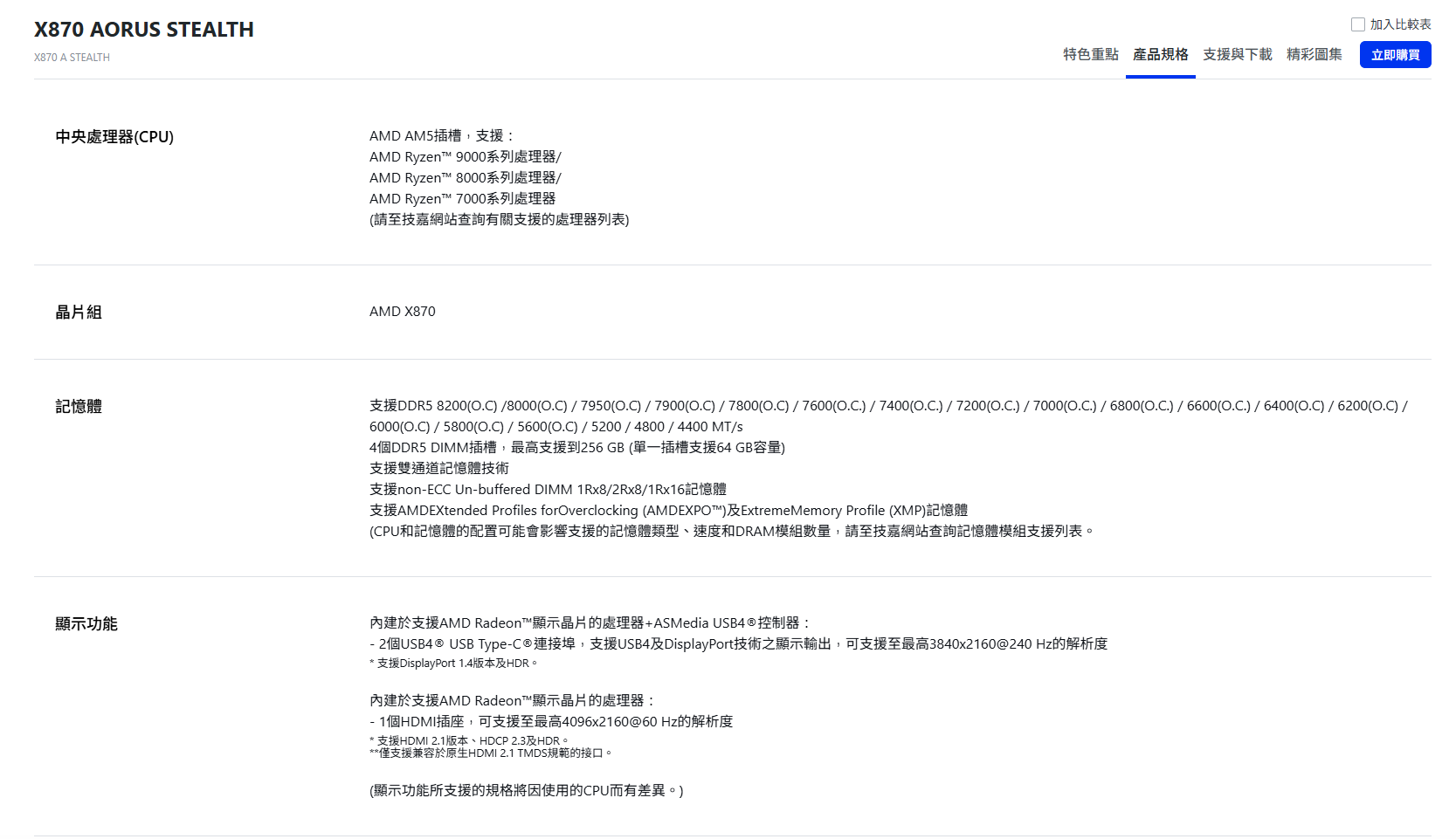Click the 2個USB4 USB Type-C line
The height and width of the screenshot is (839, 1456).
pos(738,644)
